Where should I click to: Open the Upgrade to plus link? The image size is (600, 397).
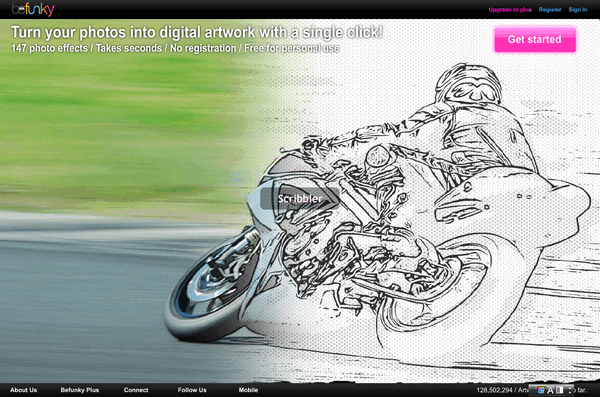pyautogui.click(x=510, y=10)
